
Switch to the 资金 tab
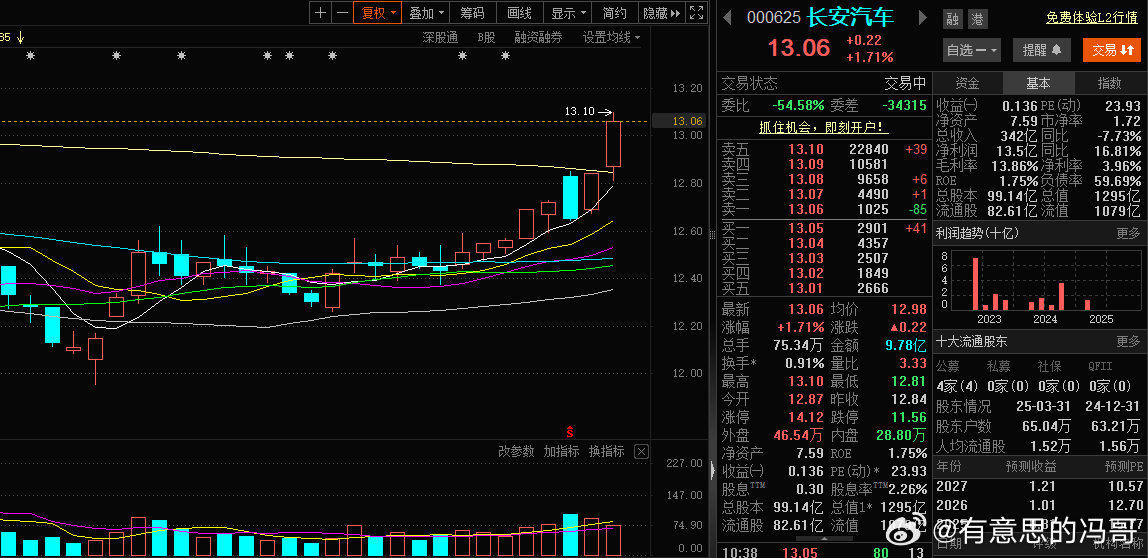(967, 83)
